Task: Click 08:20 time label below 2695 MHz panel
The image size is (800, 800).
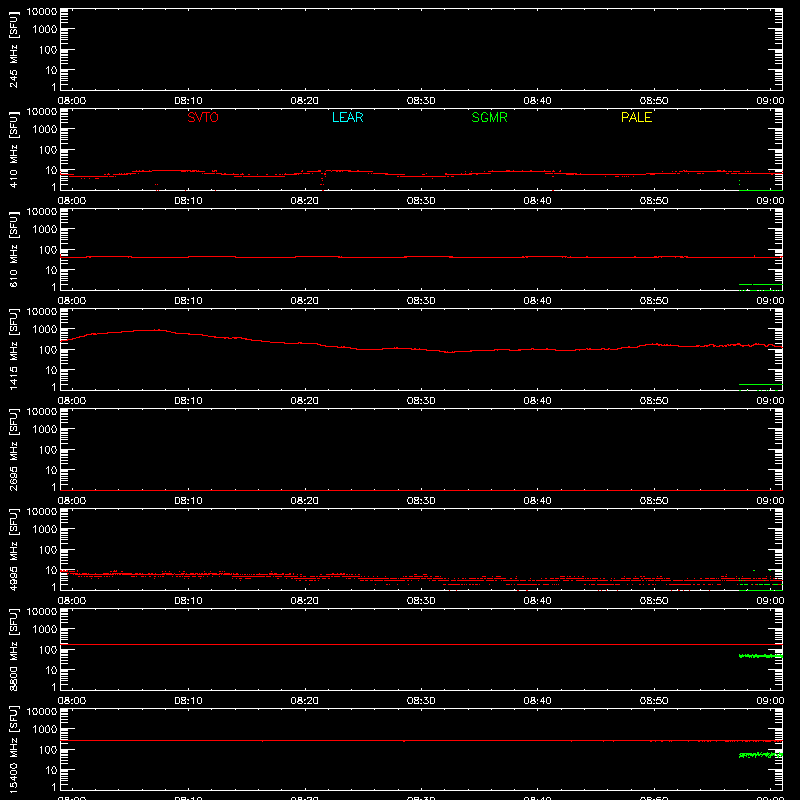Action: [305, 501]
